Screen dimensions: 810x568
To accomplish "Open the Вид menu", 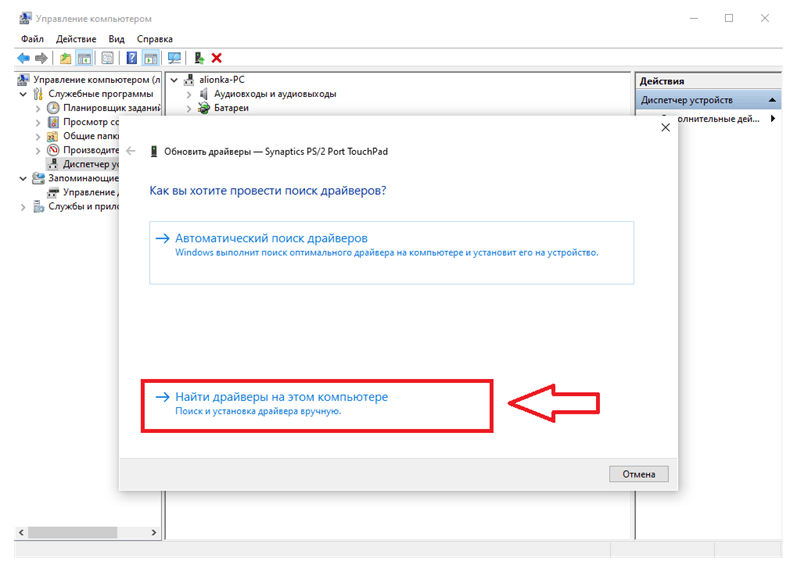I will [x=116, y=39].
